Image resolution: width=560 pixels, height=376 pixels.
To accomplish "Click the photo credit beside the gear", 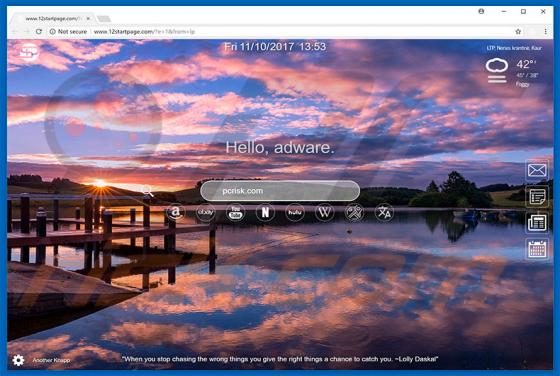I will (51, 360).
